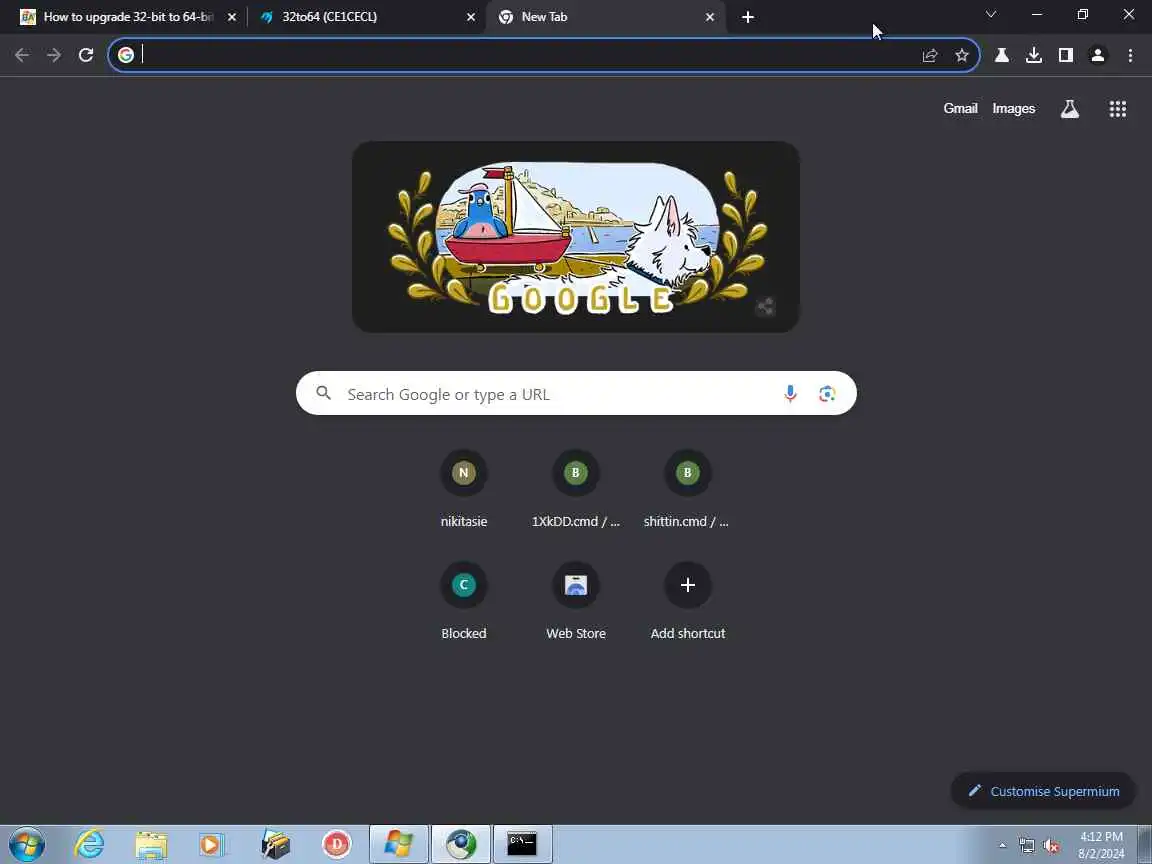The height and width of the screenshot is (864, 1152).
Task: Open the three-dot browser menu
Action: coord(1130,55)
